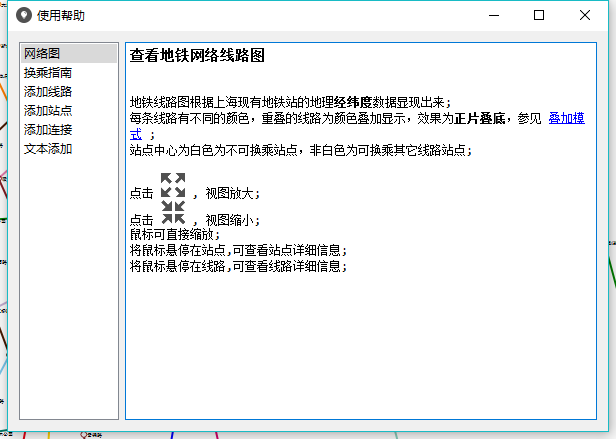Click the line 将鼠标悬停在站点,可查看站点详细信息
This screenshot has width=616, height=439.
click(238, 250)
